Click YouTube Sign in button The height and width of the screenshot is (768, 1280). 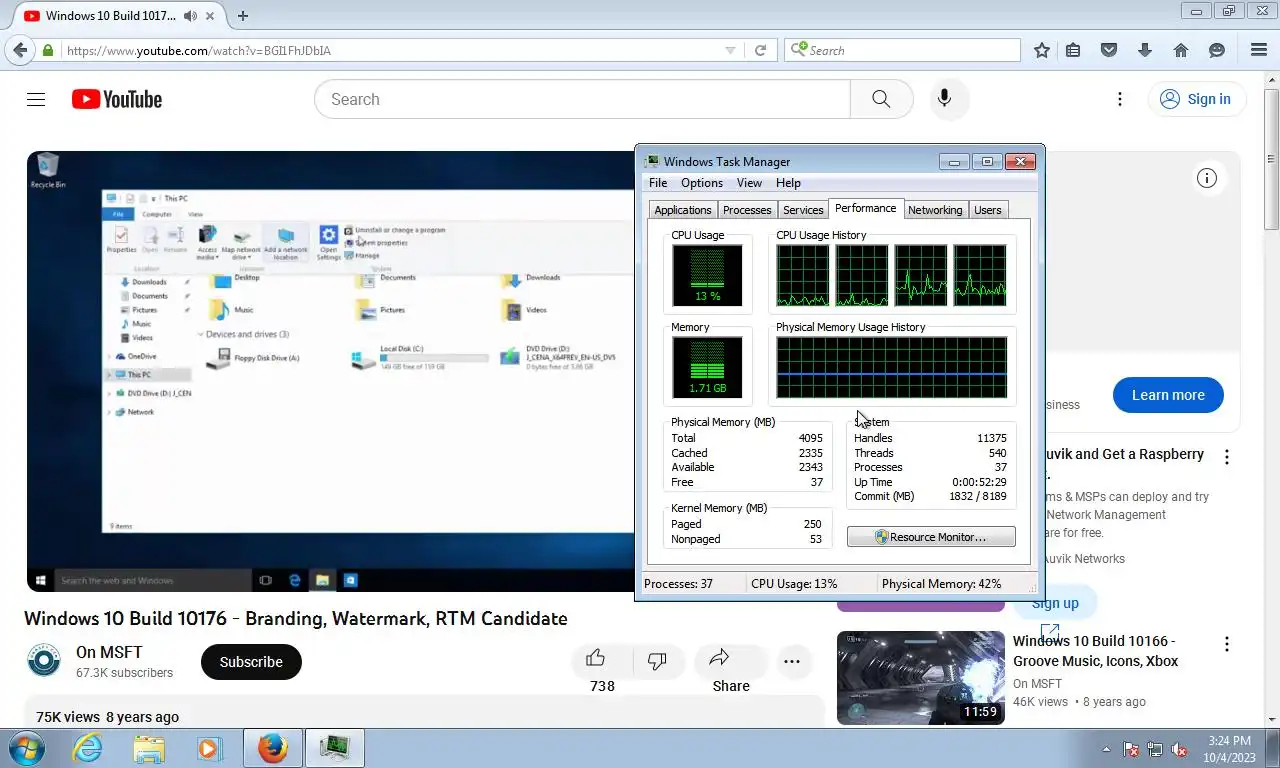tap(1196, 99)
